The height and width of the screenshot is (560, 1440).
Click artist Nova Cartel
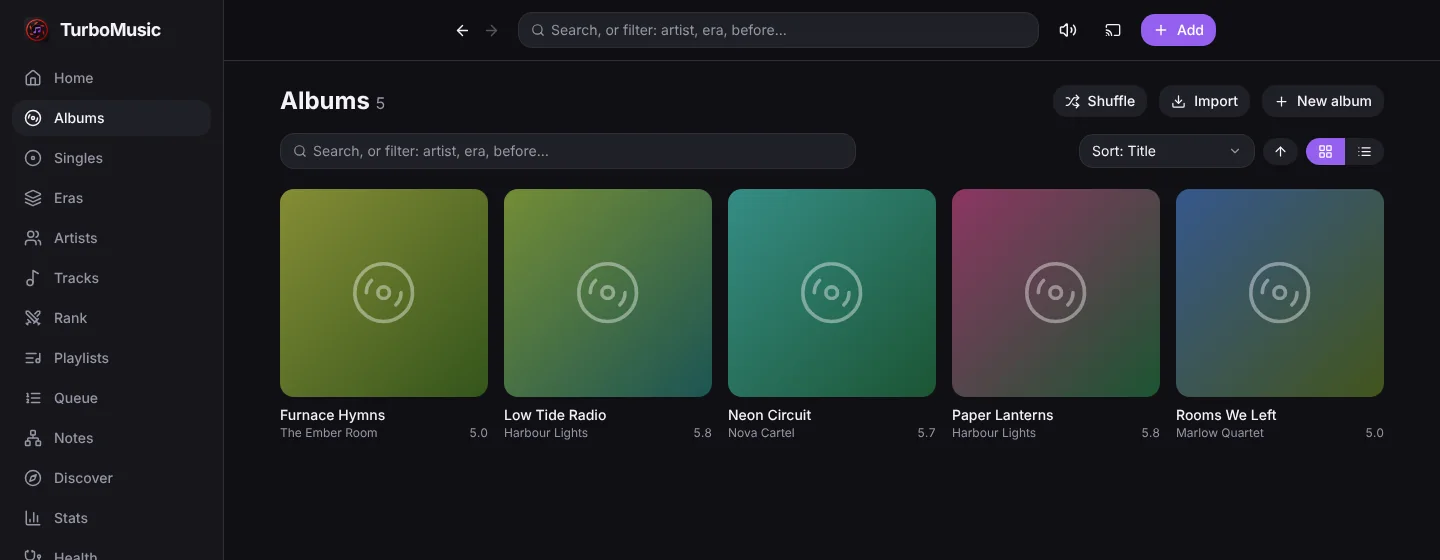(x=761, y=433)
